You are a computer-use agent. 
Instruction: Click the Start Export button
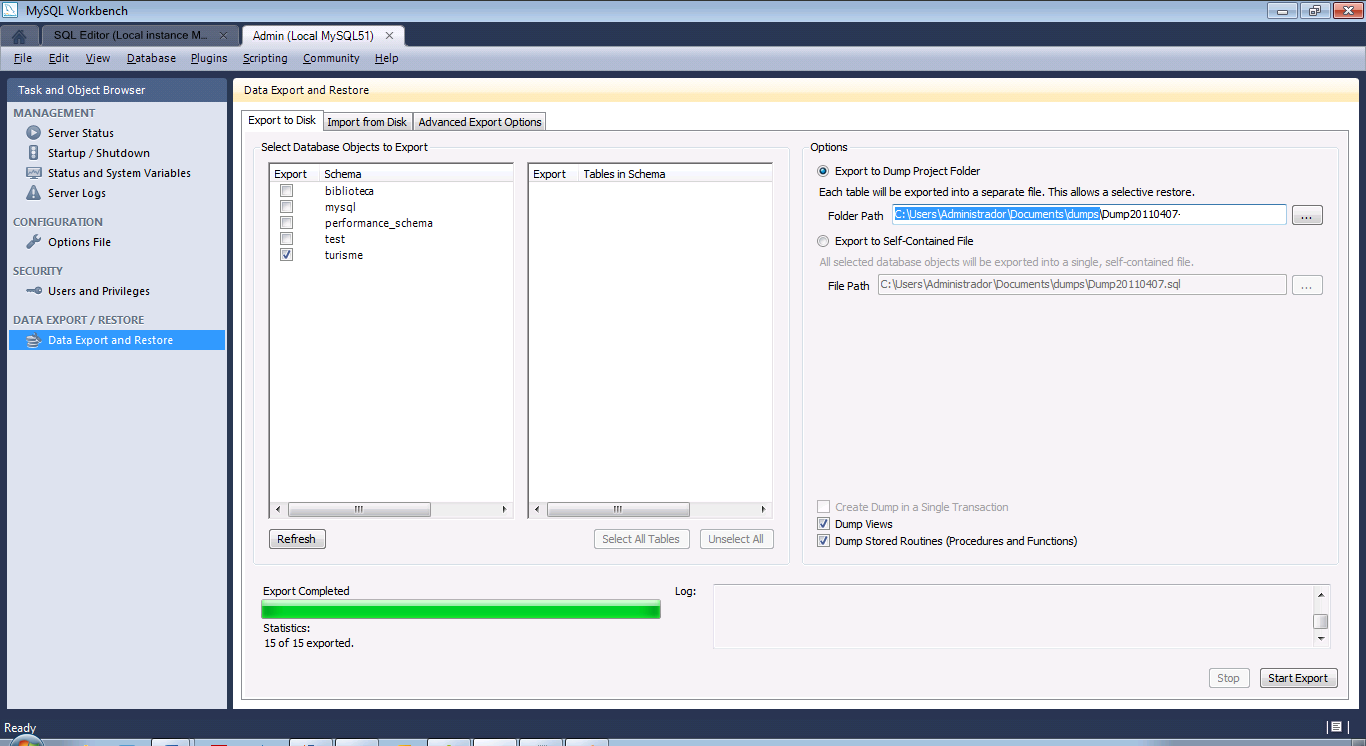point(1297,678)
